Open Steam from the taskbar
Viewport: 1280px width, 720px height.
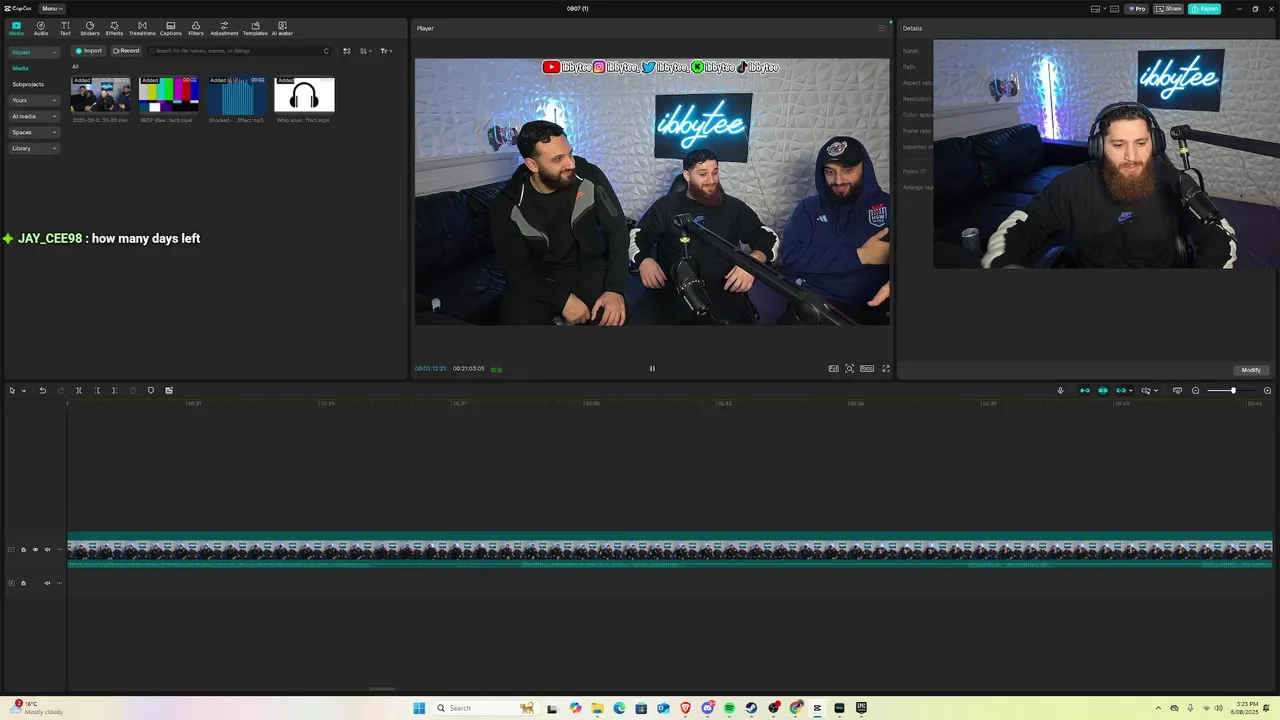point(751,708)
